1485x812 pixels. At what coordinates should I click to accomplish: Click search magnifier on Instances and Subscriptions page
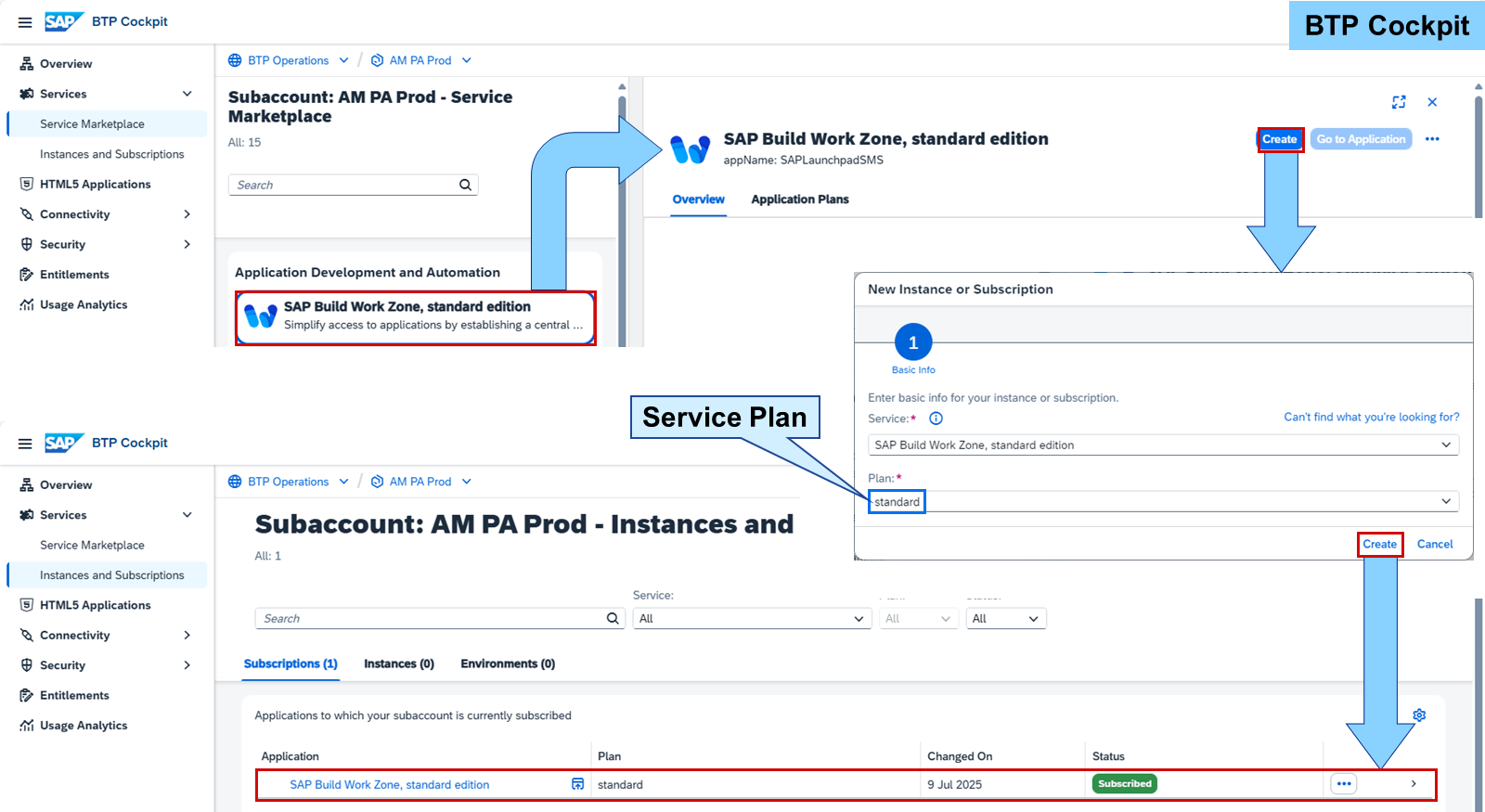tap(613, 618)
